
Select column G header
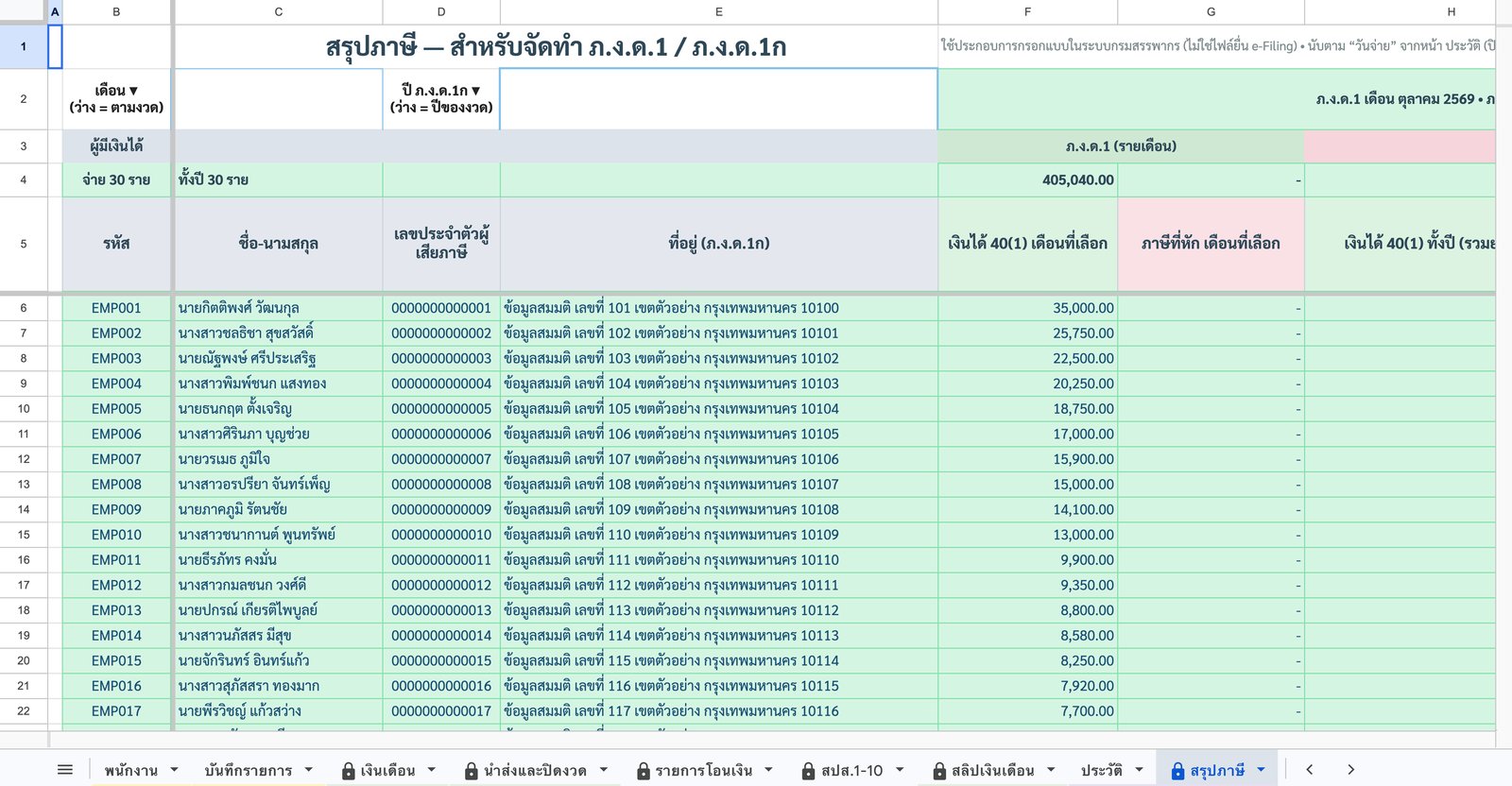1211,11
